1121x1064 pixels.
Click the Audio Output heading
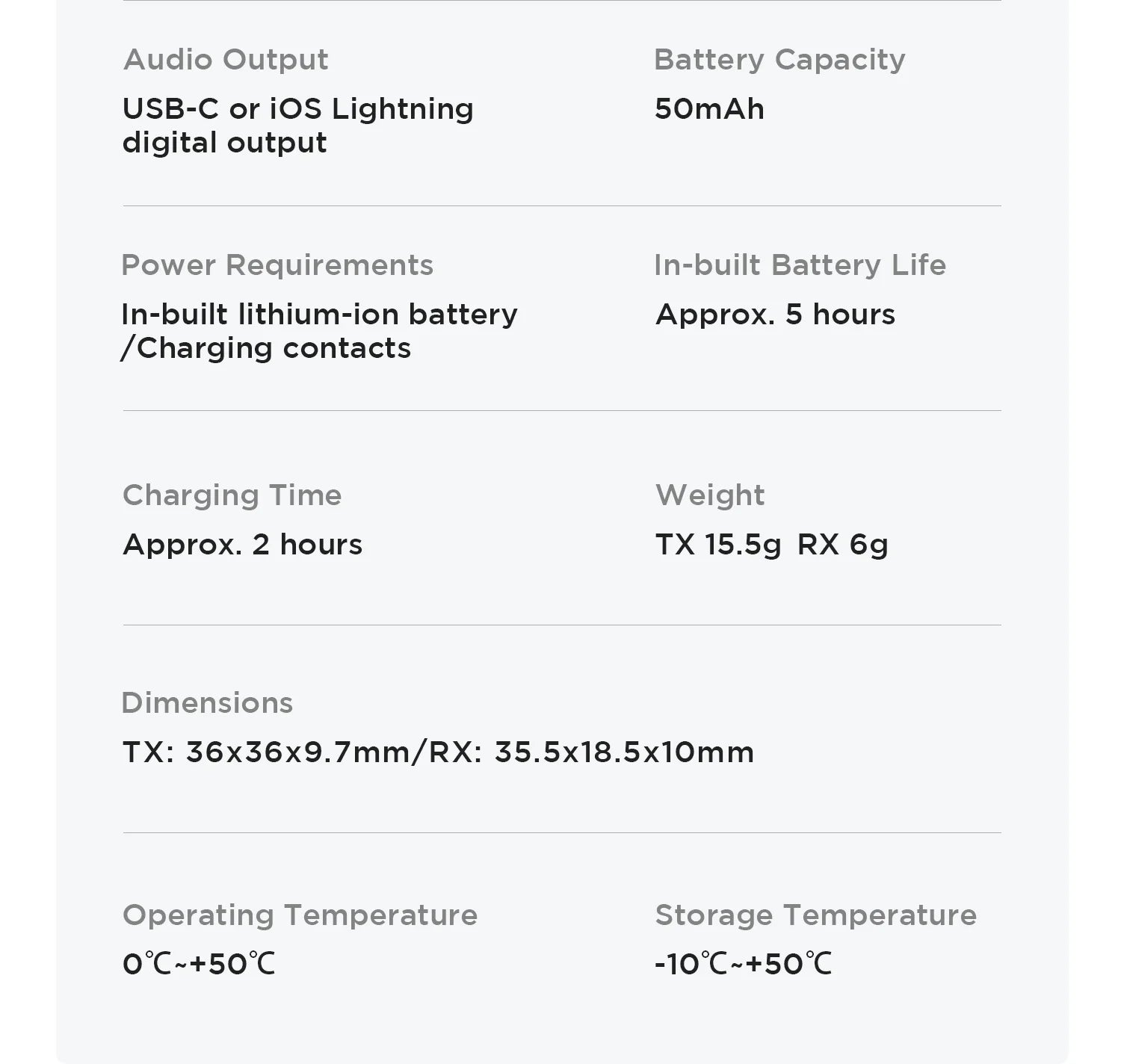pyautogui.click(x=225, y=60)
